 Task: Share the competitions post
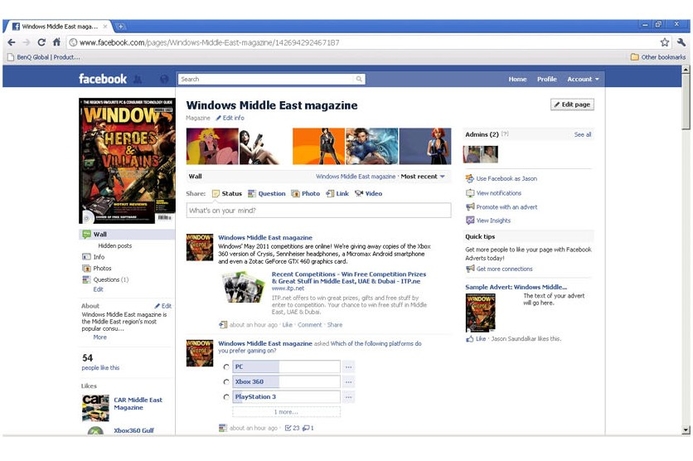point(335,325)
